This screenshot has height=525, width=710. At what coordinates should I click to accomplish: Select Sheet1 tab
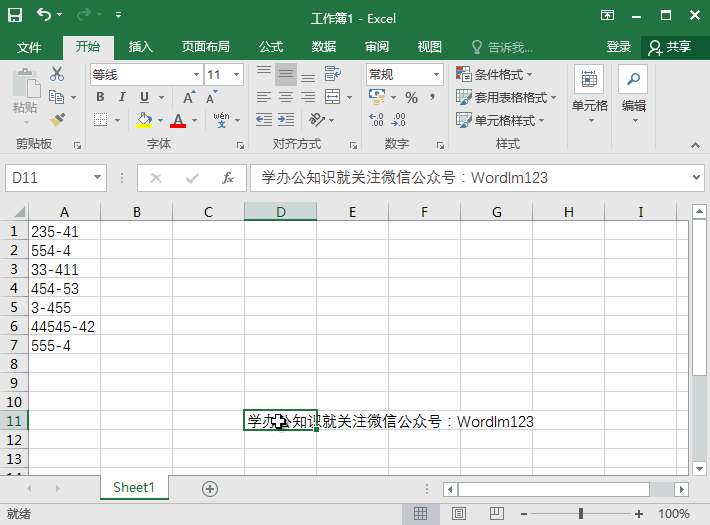coord(134,487)
